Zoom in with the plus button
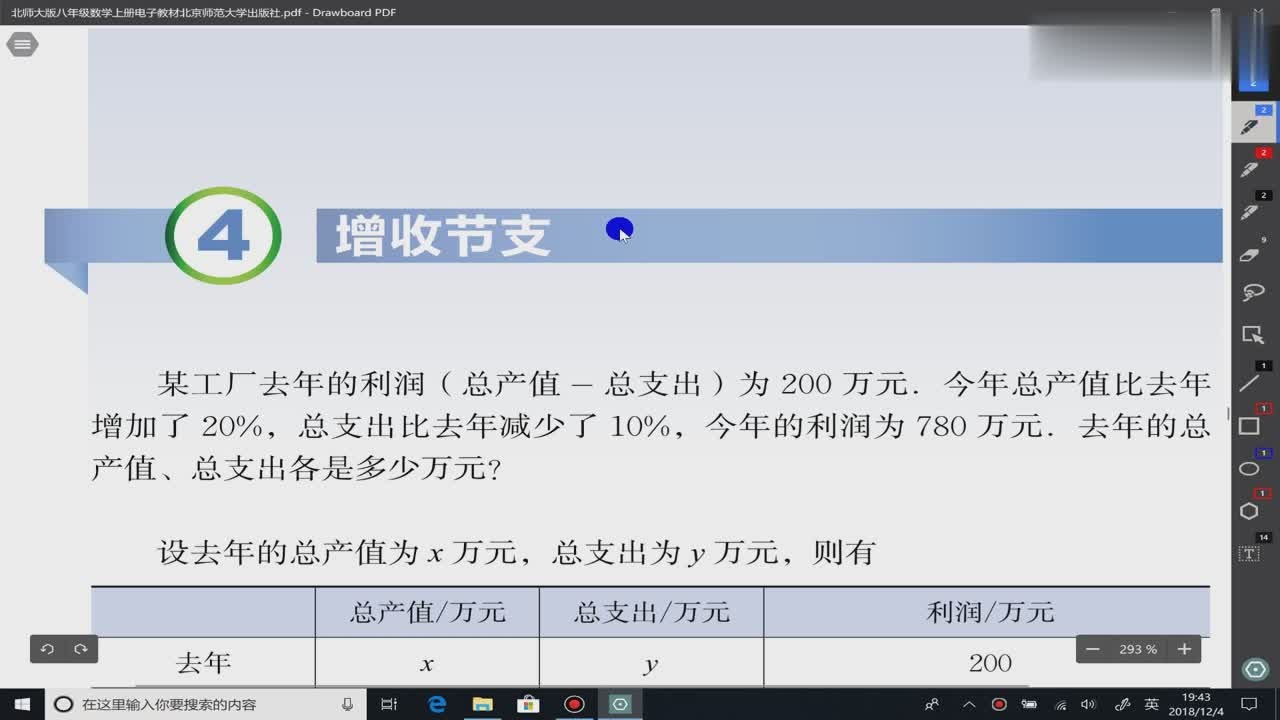Viewport: 1280px width, 720px height. (x=1184, y=649)
